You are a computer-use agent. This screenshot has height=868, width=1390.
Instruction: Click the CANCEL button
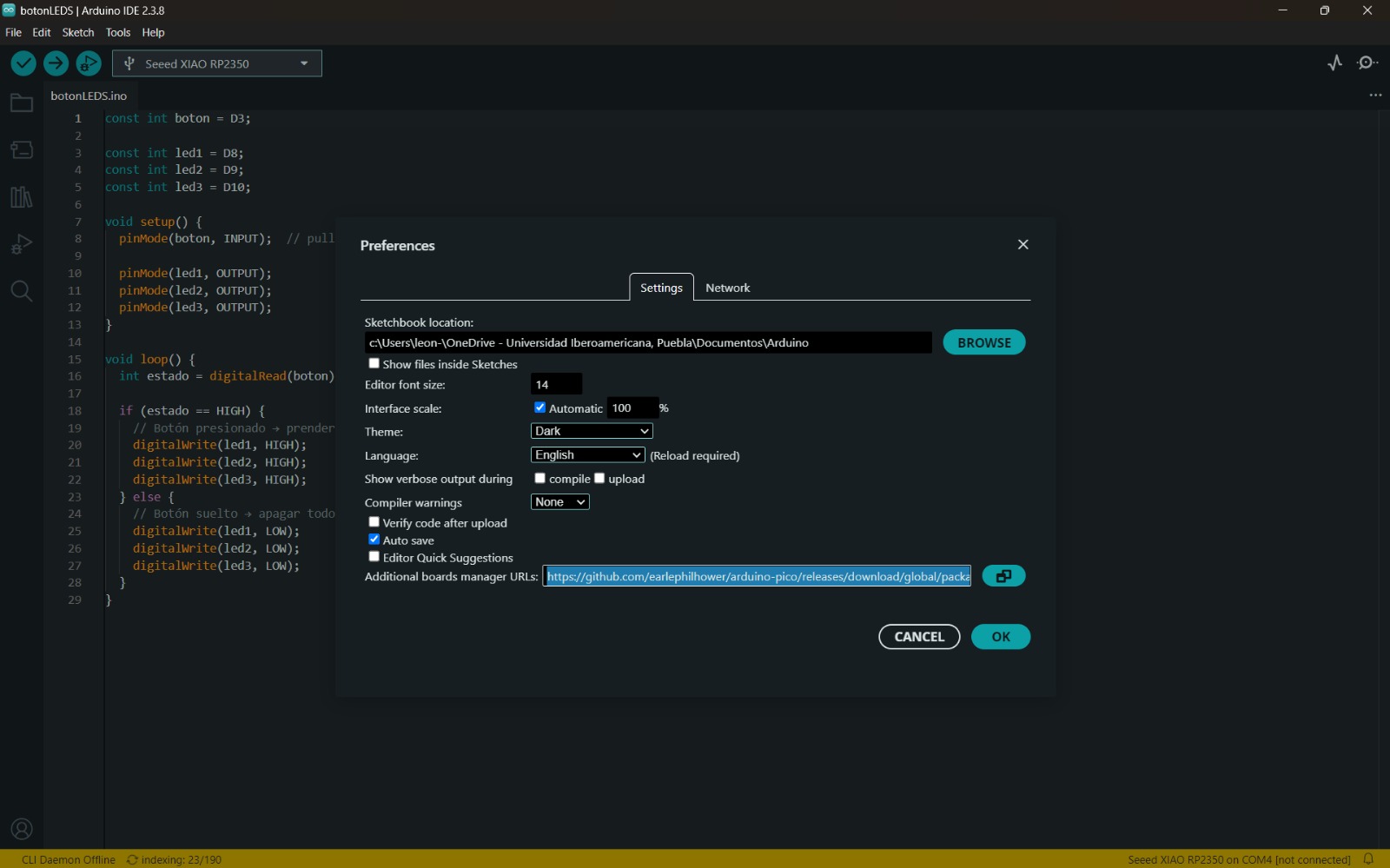(x=919, y=637)
